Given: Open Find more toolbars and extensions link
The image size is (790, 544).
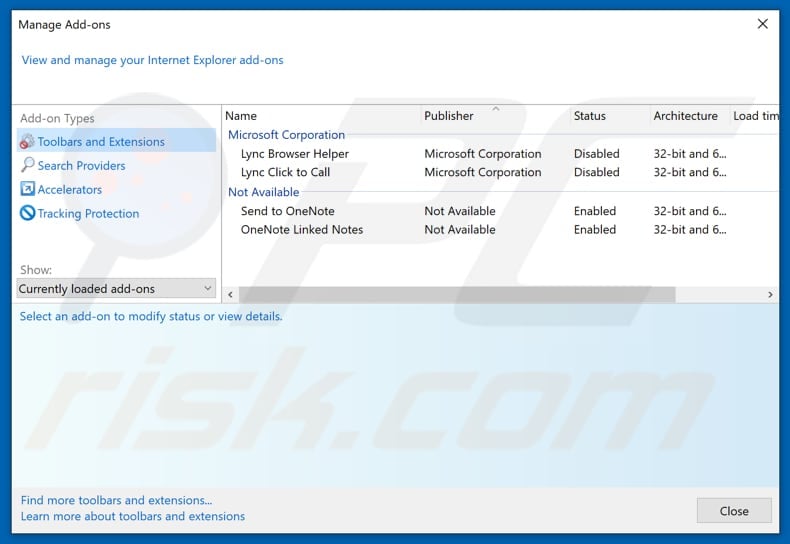Looking at the screenshot, I should click(116, 500).
